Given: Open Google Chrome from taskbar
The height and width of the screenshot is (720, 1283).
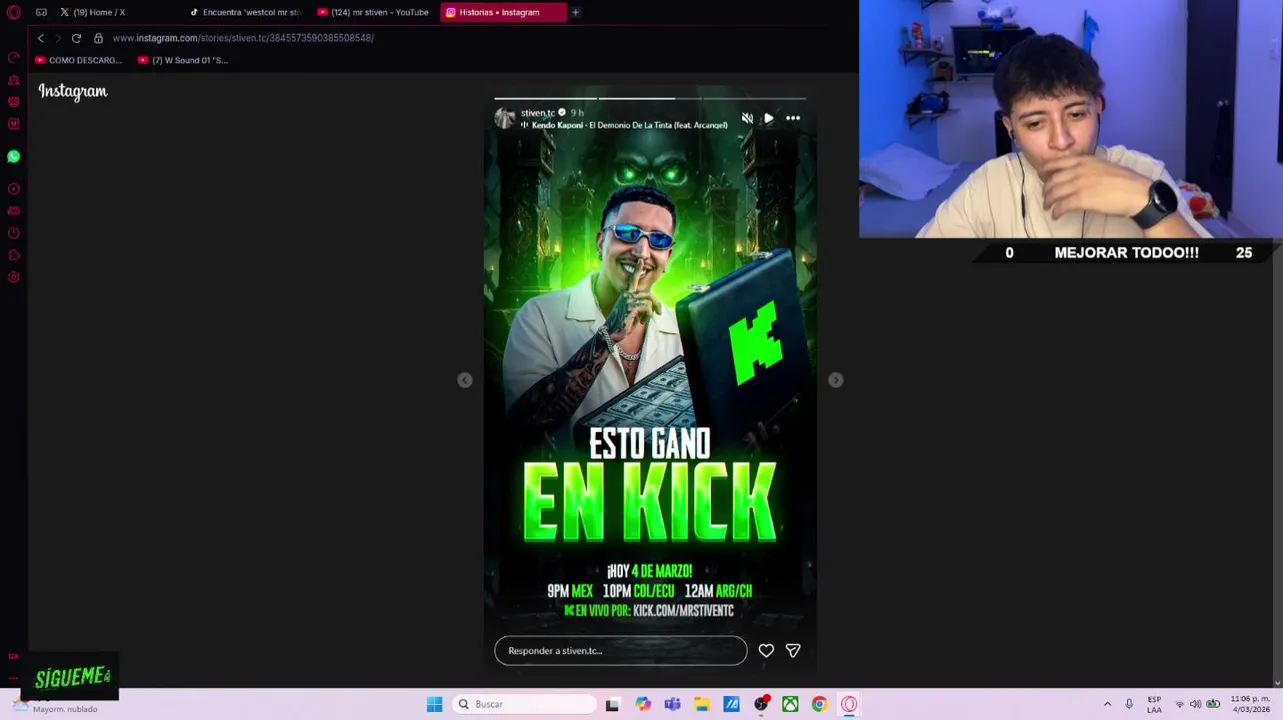Looking at the screenshot, I should click(819, 704).
